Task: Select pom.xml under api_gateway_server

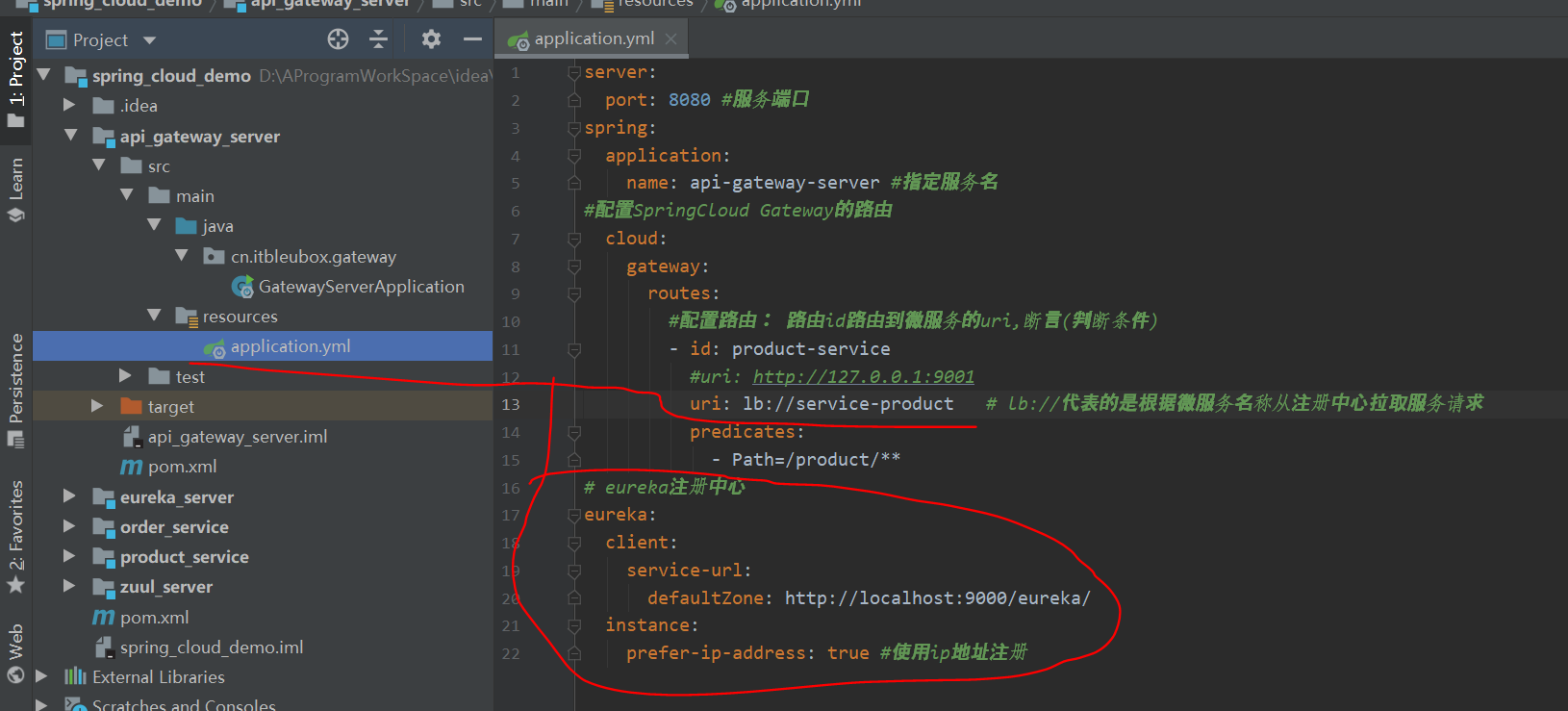Action: [x=182, y=467]
